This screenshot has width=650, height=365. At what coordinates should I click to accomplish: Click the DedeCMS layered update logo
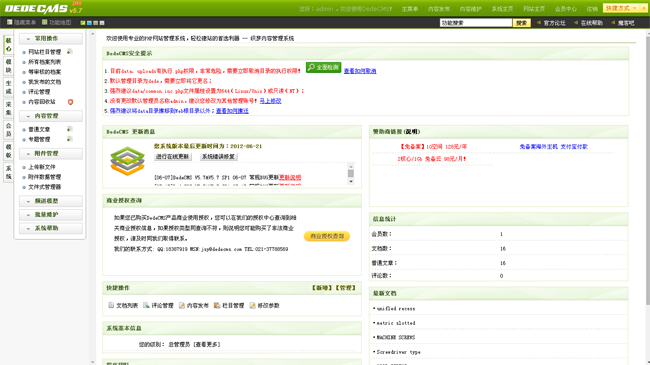point(127,161)
